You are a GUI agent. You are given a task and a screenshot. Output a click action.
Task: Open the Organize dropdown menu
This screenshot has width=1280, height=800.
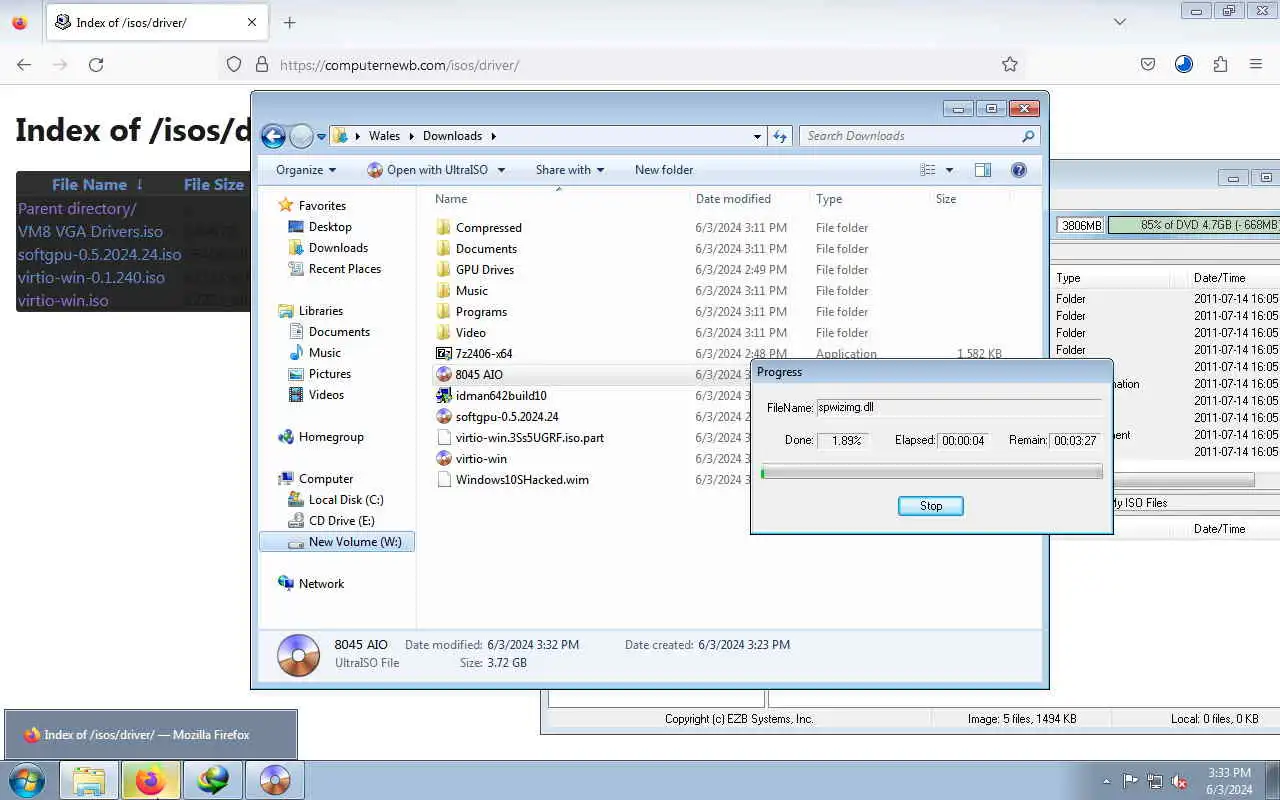pos(306,170)
